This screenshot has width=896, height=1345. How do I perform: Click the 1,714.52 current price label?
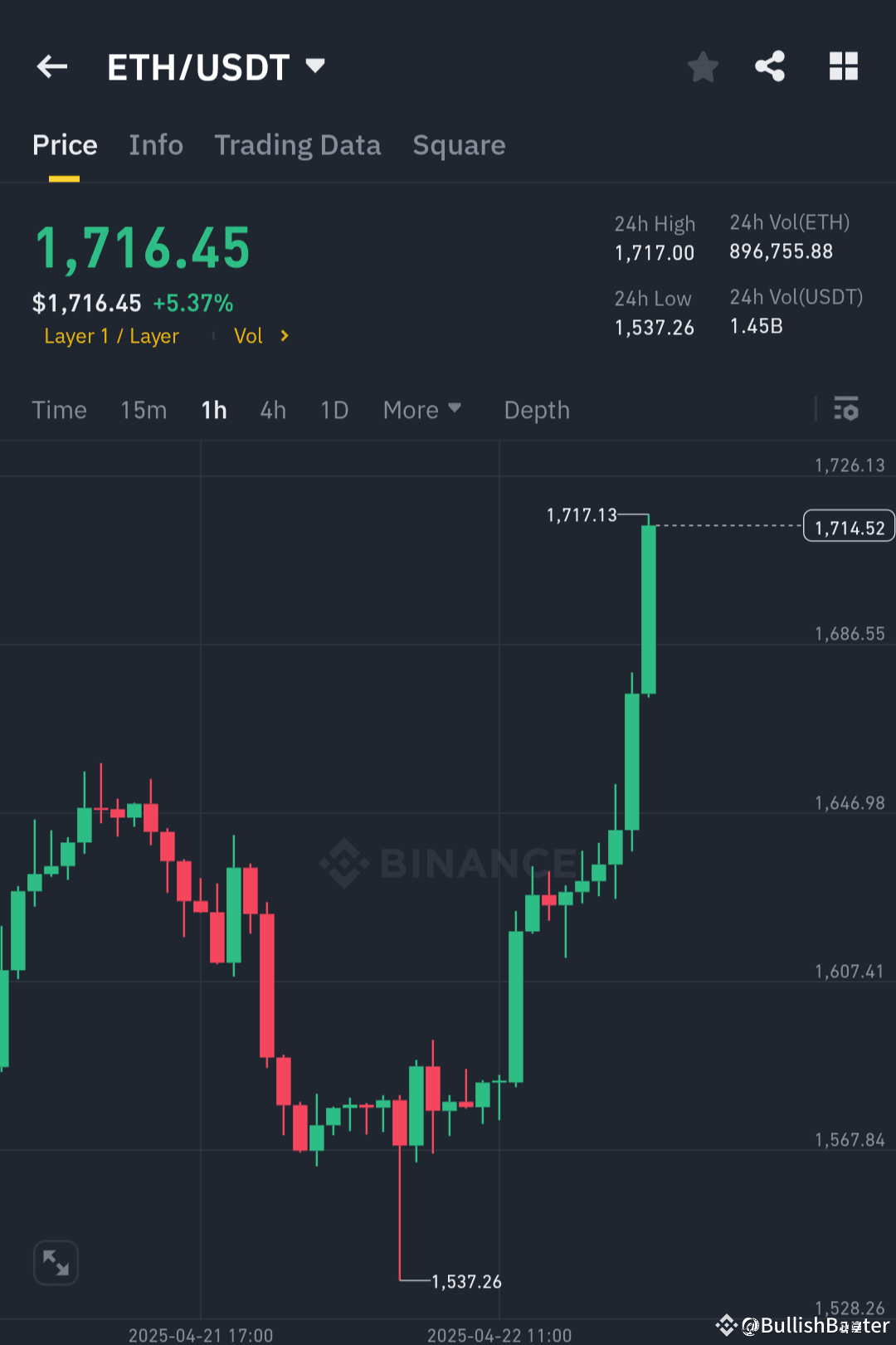(848, 525)
